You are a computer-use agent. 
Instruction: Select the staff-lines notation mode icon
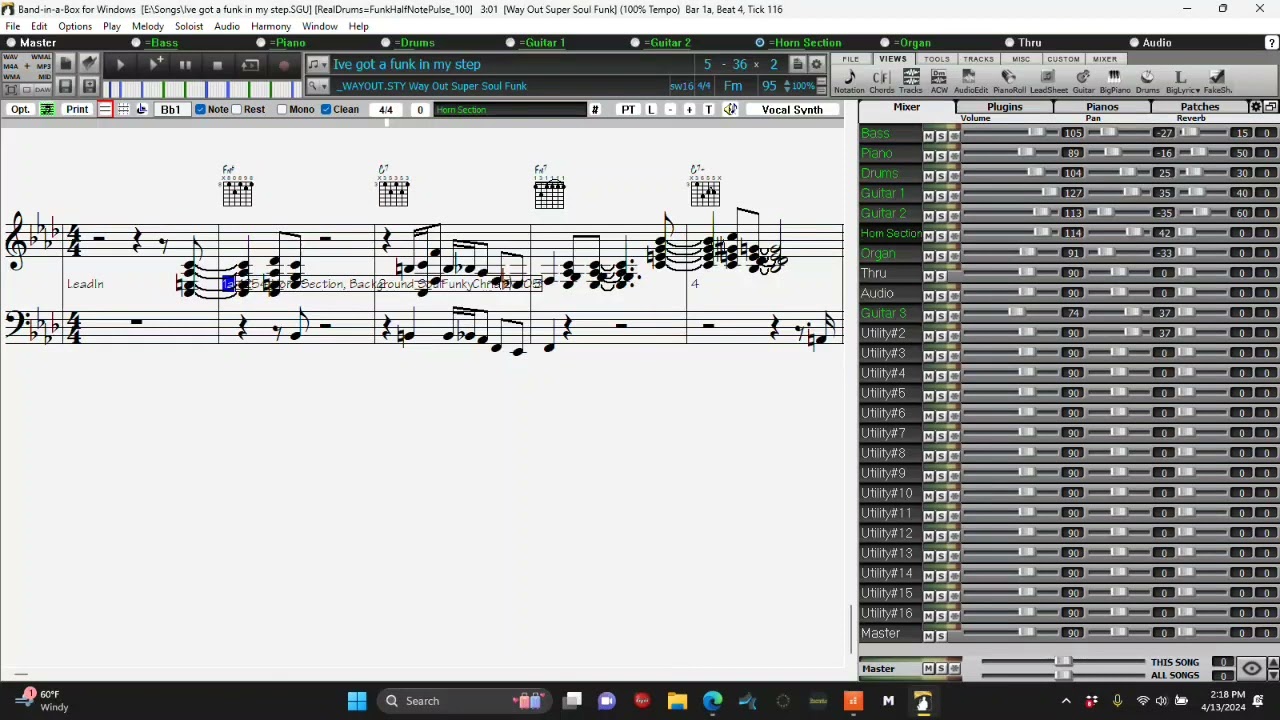tap(105, 109)
